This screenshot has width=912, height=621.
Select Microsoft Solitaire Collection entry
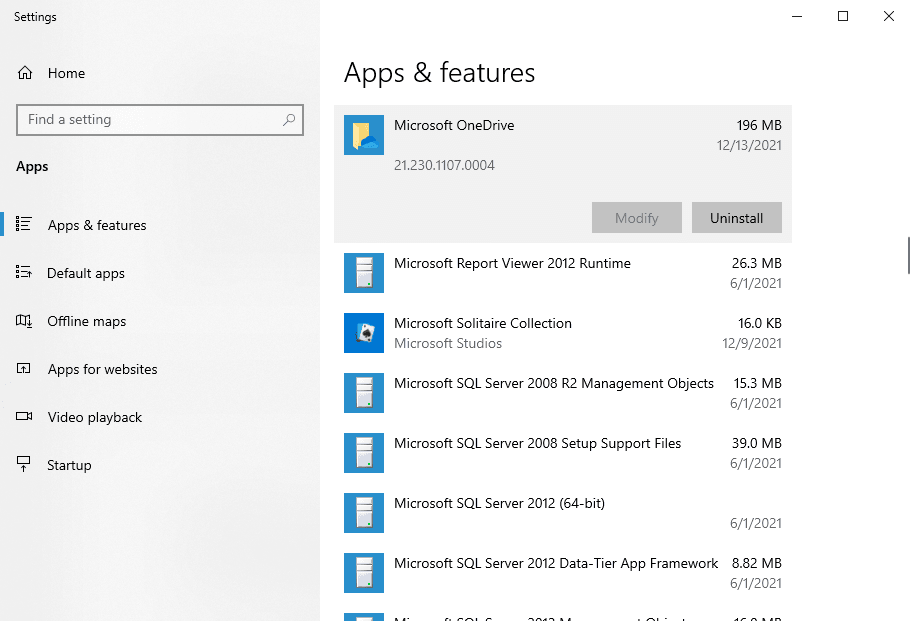click(562, 333)
